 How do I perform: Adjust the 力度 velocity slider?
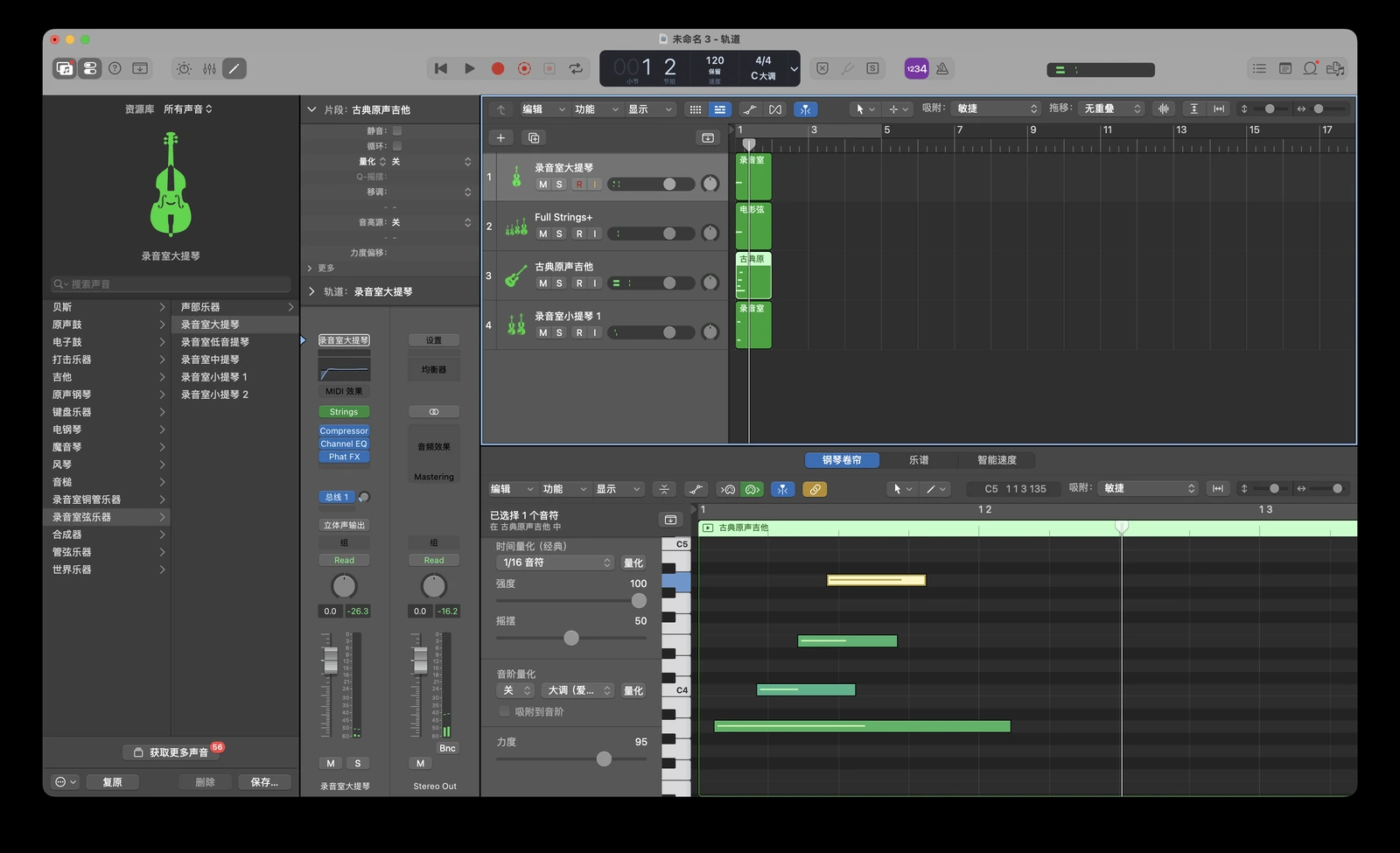[604, 759]
